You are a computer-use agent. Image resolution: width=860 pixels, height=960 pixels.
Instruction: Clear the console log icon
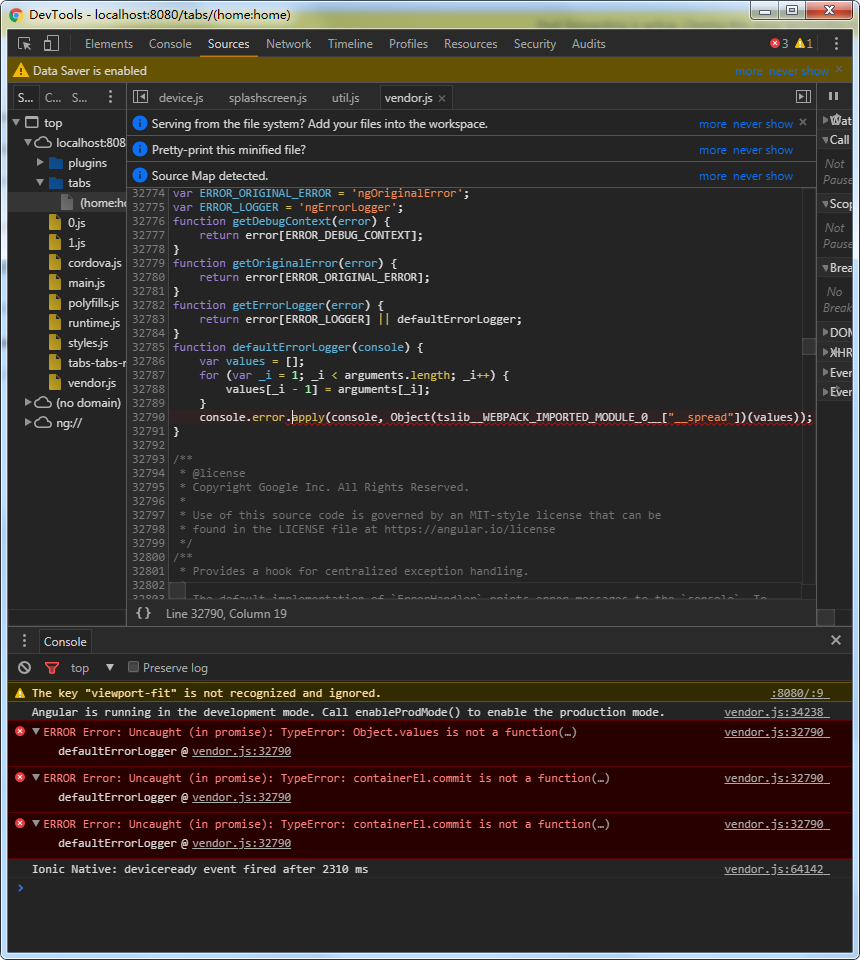point(24,667)
